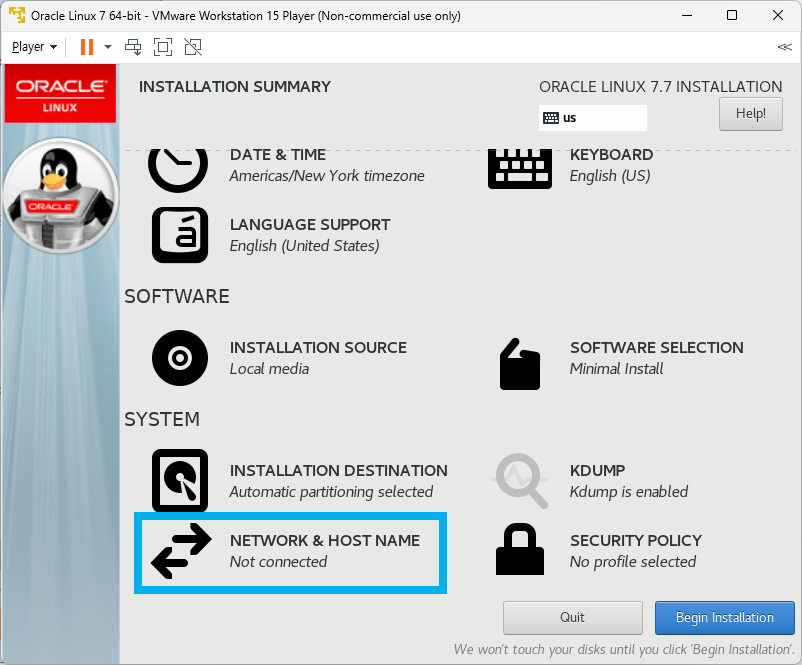Open Network & Host Name arrows icon
This screenshot has height=665, width=802.
[181, 551]
